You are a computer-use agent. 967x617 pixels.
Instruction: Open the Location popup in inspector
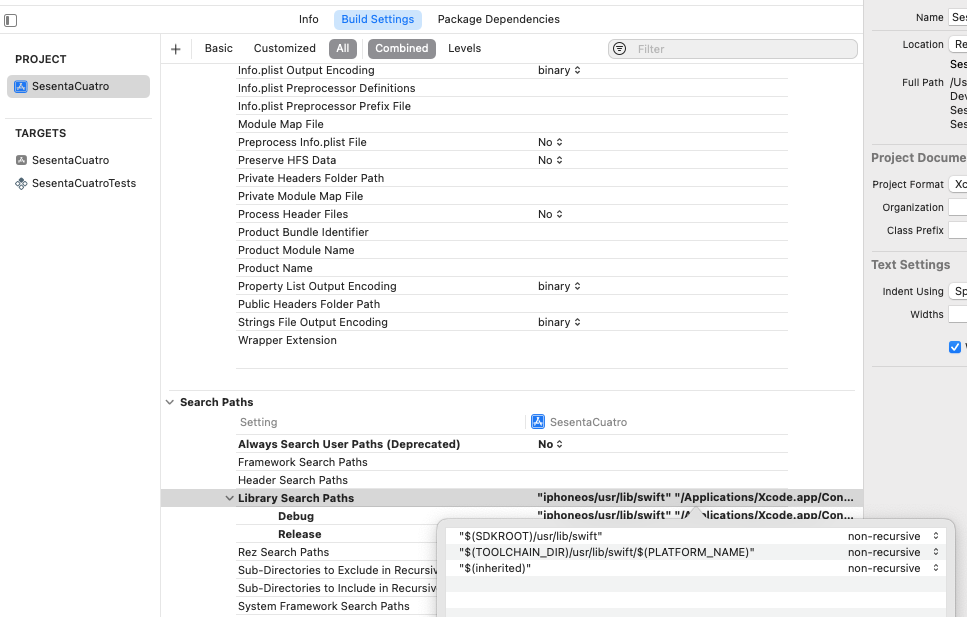click(958, 44)
